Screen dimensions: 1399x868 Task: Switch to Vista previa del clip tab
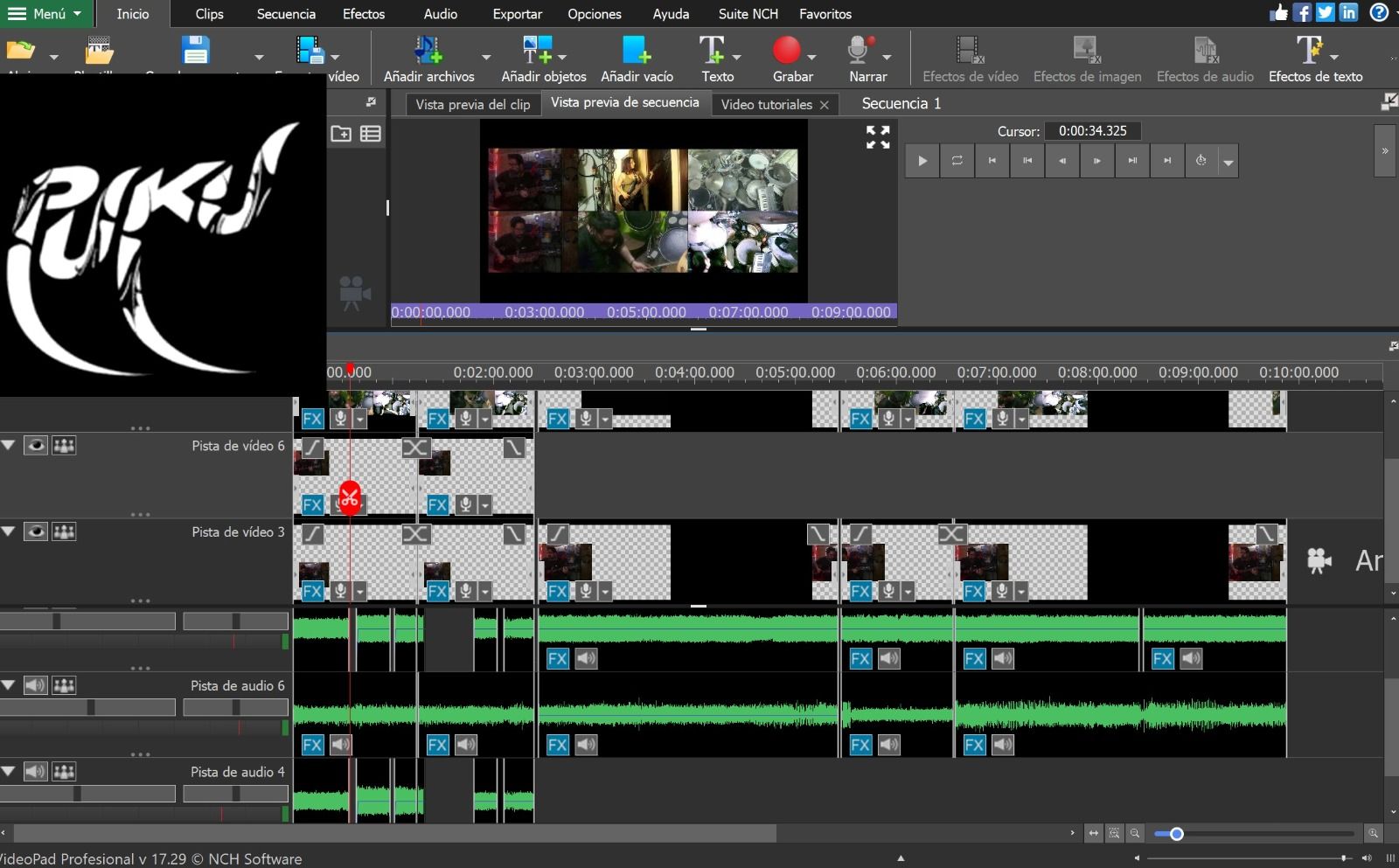(x=473, y=104)
